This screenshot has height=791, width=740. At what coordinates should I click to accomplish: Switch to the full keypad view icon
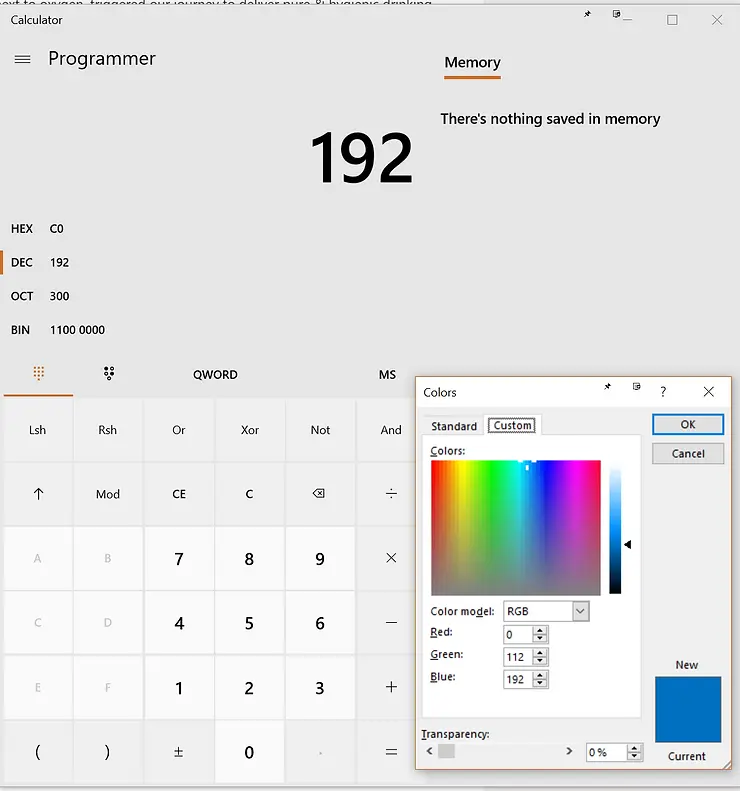click(x=38, y=373)
